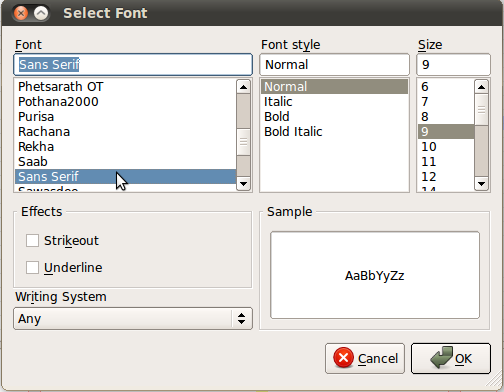Click the red Cancel icon
This screenshot has width=504, height=392.
point(343,358)
